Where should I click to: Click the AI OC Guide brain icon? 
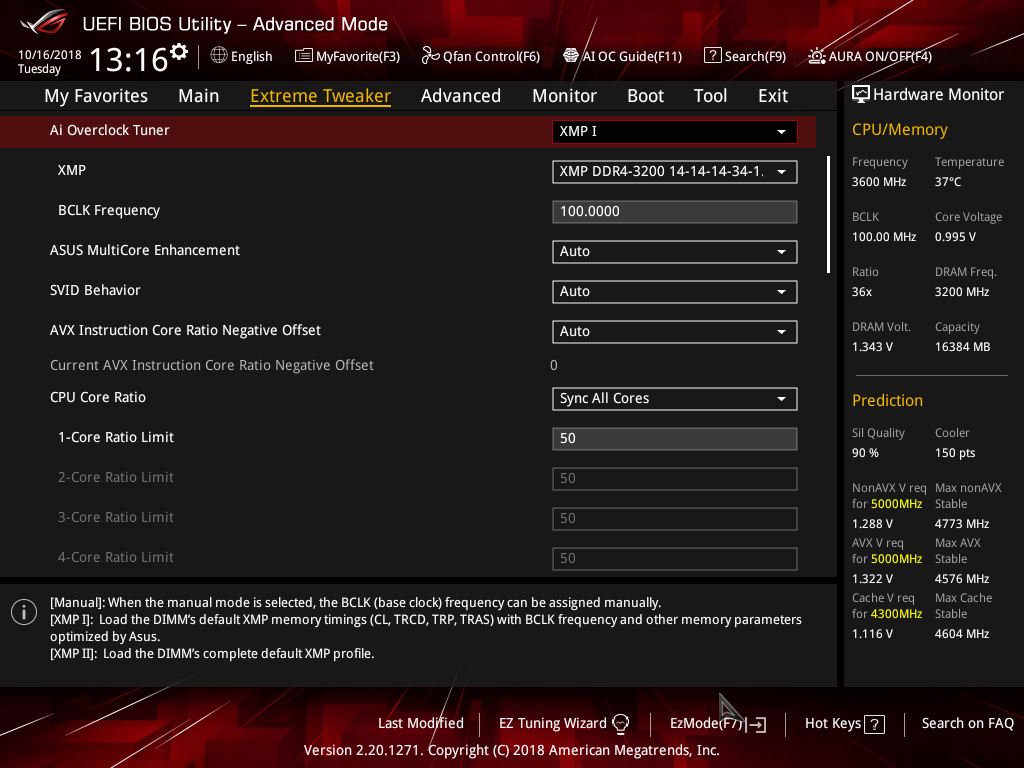click(x=571, y=56)
